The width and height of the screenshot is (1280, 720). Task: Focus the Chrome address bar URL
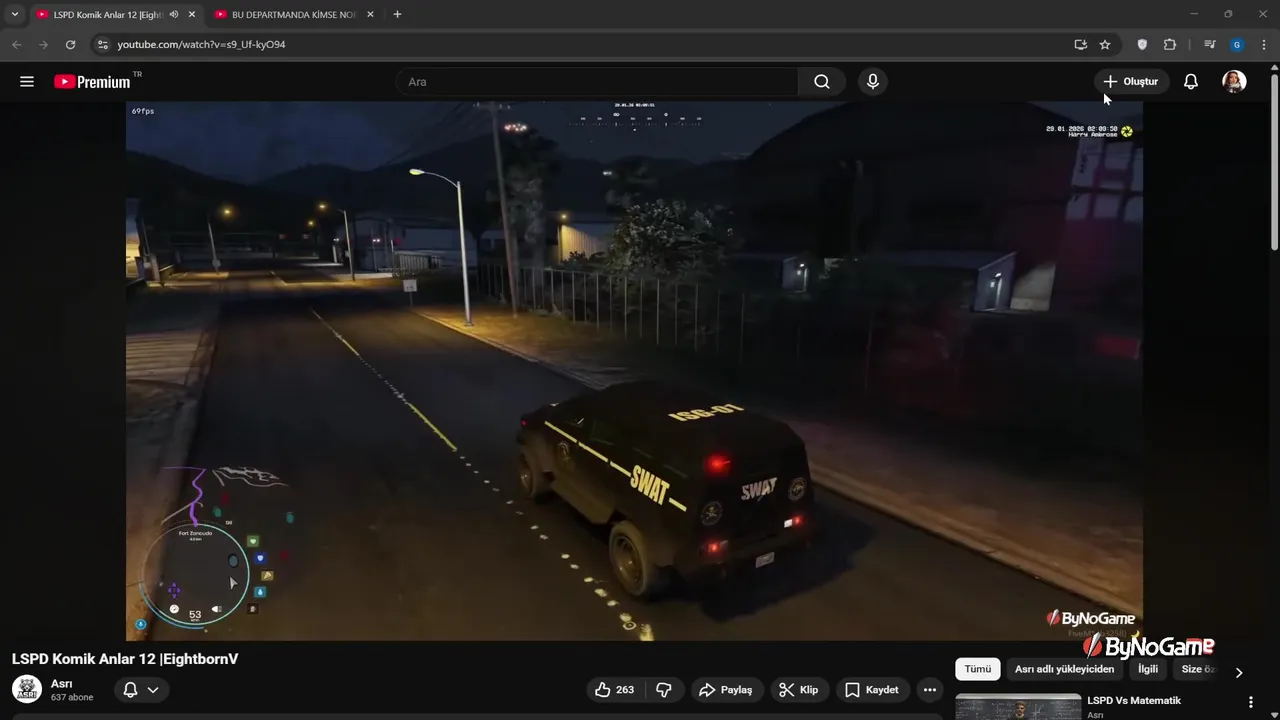coord(201,44)
